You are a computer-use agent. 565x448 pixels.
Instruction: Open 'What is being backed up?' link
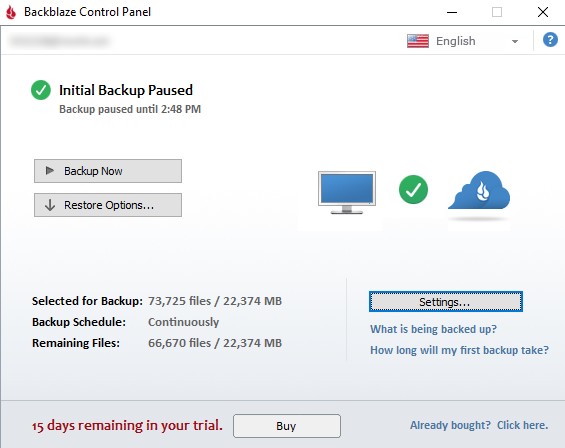point(433,329)
